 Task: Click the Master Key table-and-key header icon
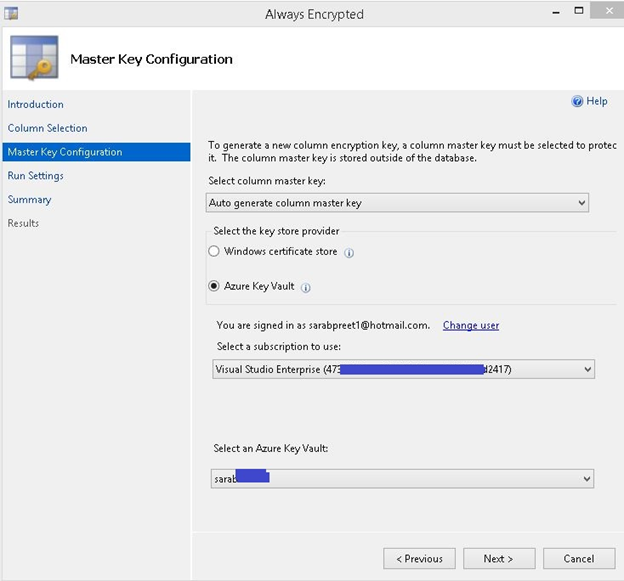34,58
